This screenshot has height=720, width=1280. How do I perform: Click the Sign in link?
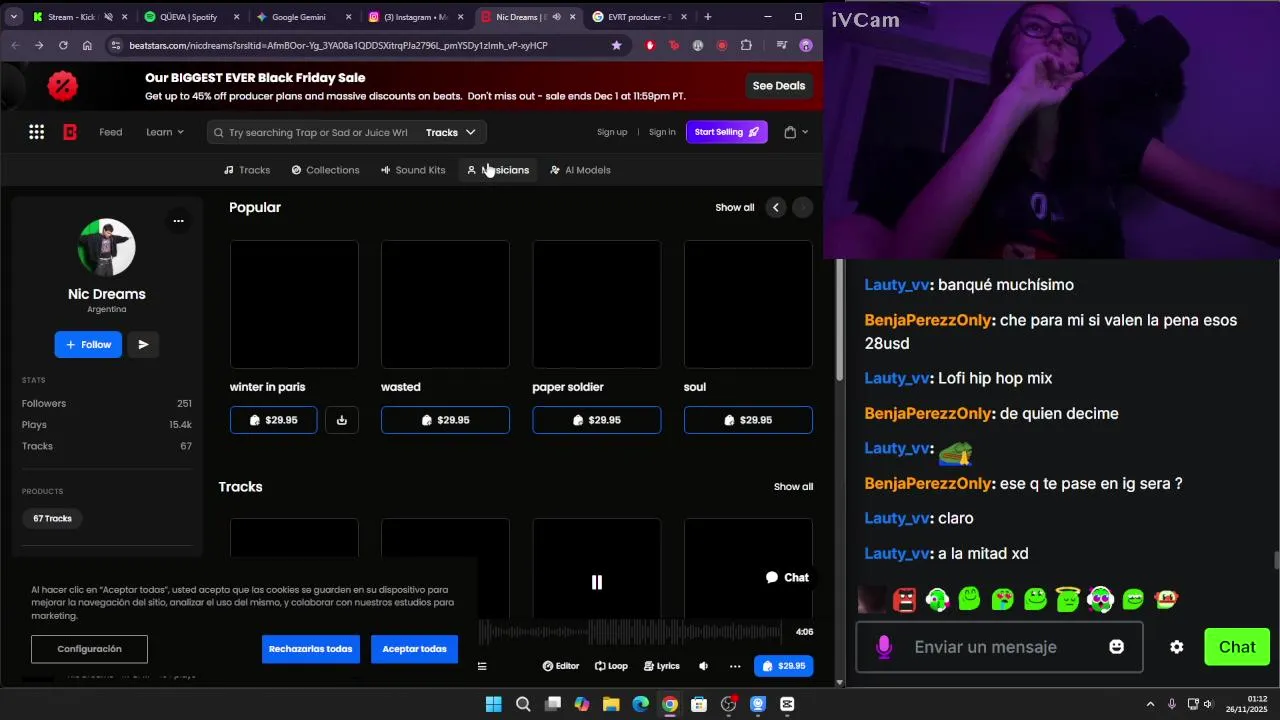click(662, 132)
